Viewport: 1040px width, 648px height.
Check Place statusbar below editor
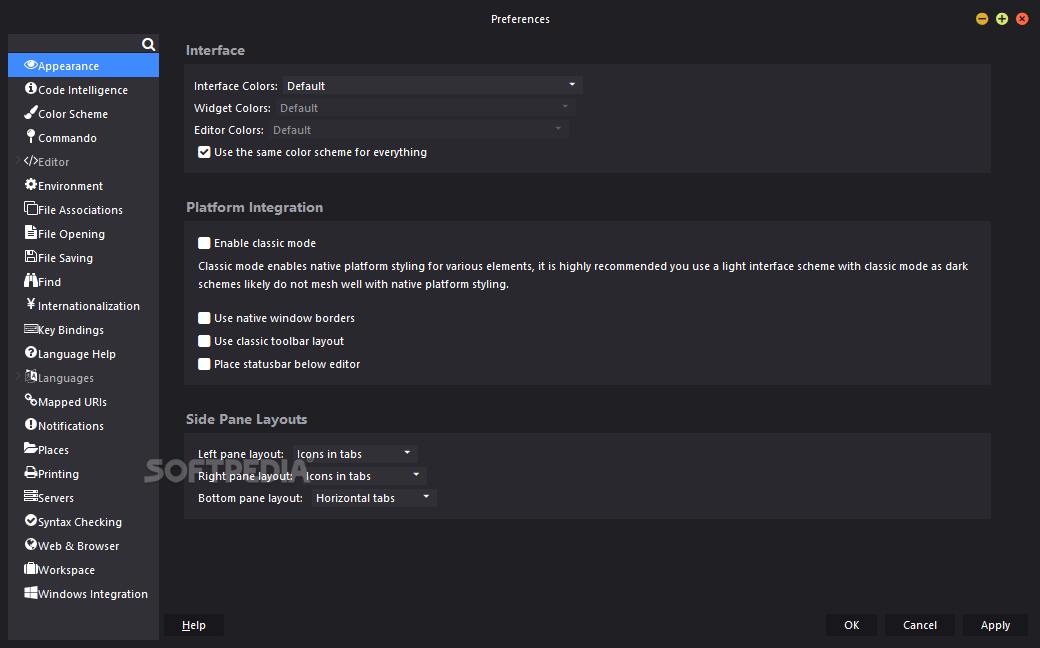(x=204, y=364)
